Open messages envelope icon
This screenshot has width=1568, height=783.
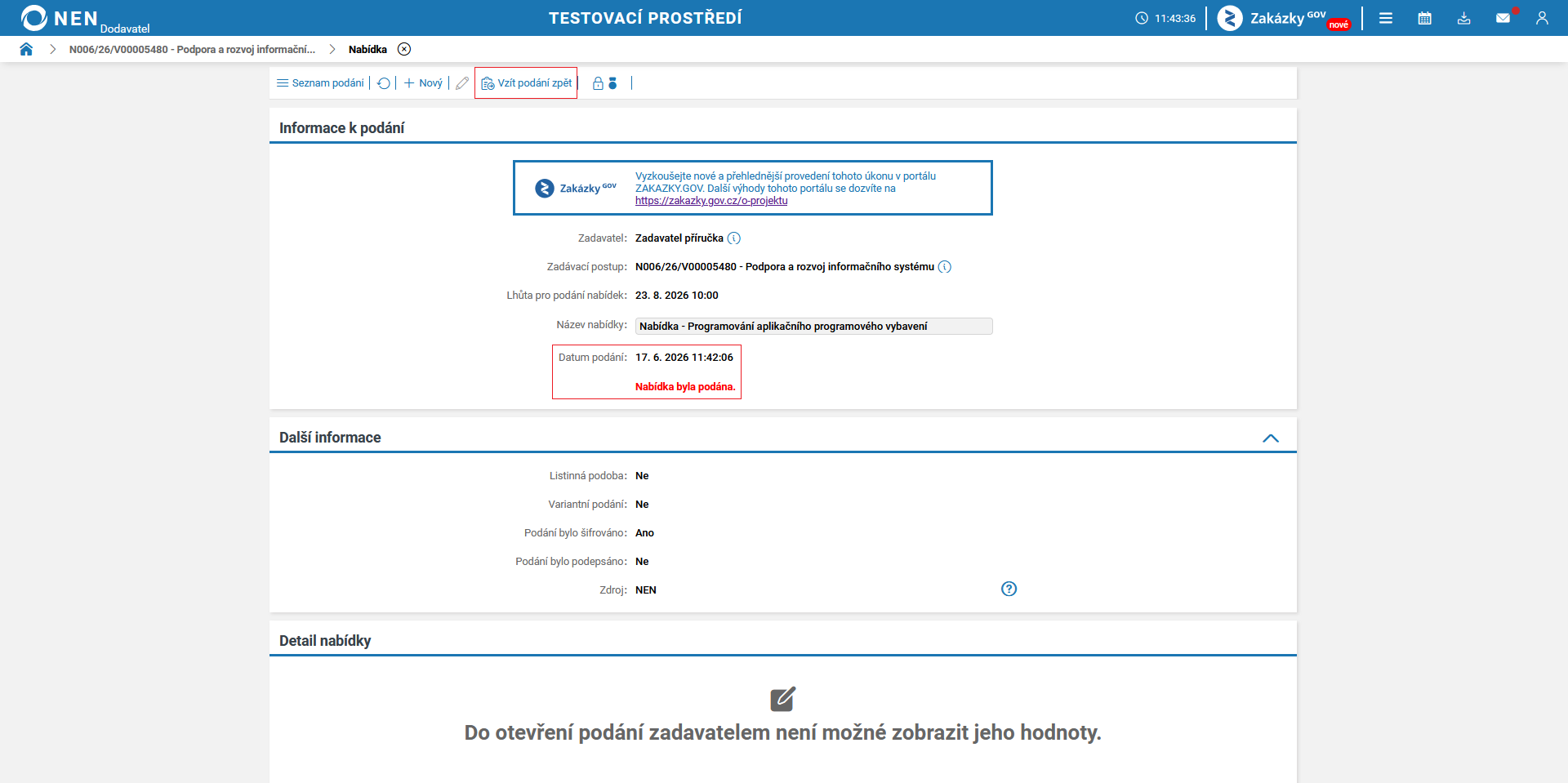pos(1503,18)
